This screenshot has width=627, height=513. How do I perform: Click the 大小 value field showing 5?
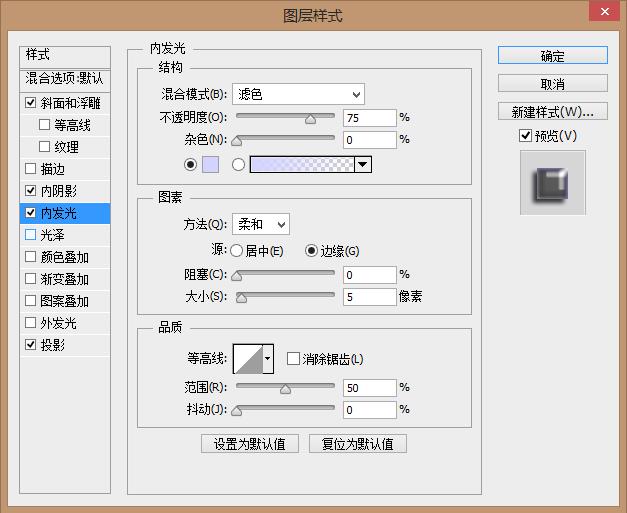[369, 297]
